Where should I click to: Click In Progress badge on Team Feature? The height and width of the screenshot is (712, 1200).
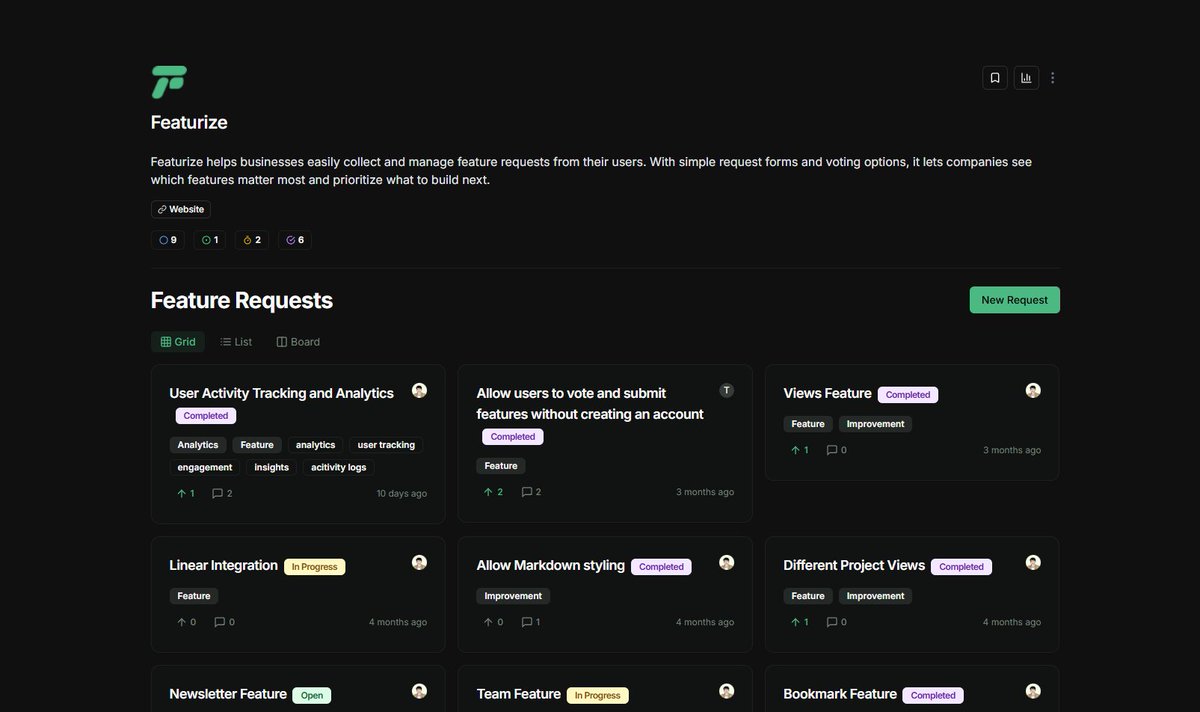(598, 695)
